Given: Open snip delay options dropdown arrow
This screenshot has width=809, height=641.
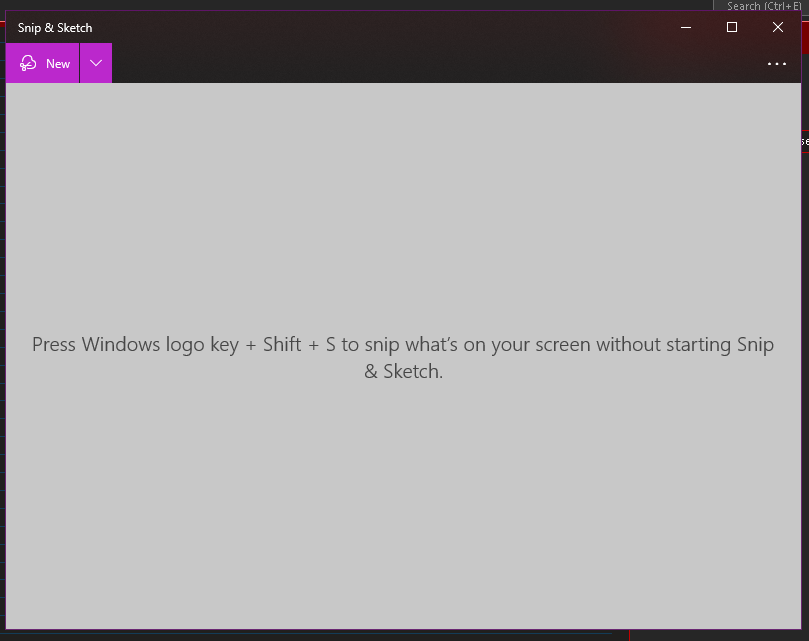Looking at the screenshot, I should [96, 63].
